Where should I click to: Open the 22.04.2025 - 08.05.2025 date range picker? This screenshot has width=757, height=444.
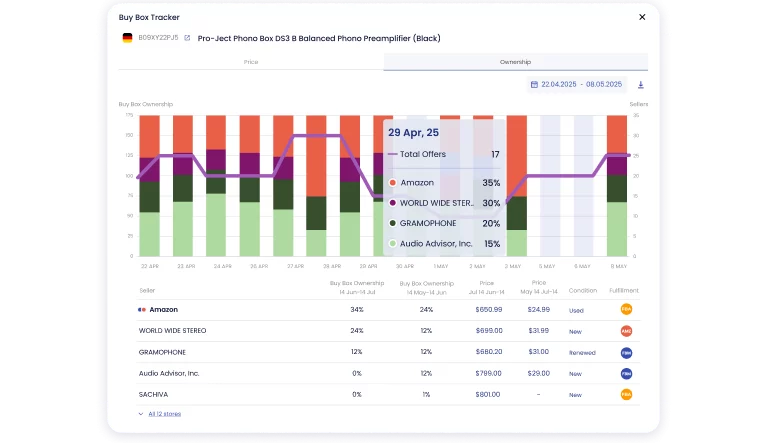coord(577,84)
